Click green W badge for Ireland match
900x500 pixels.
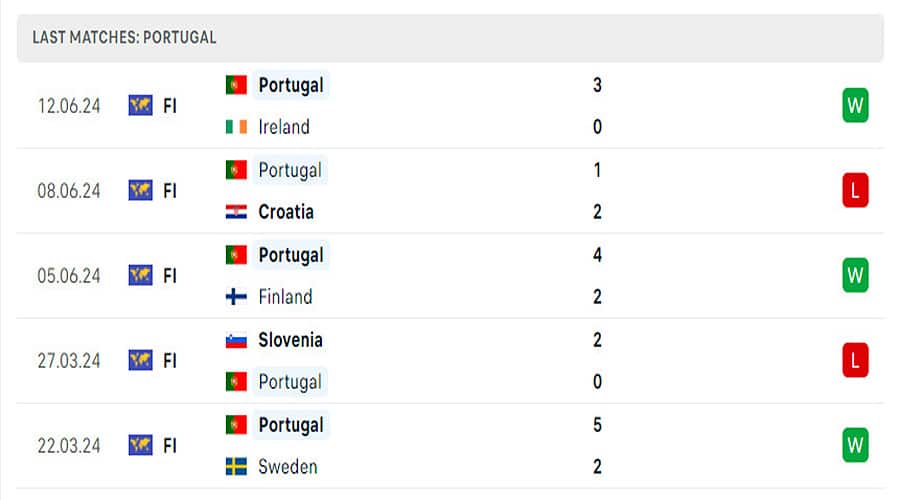[x=855, y=105]
